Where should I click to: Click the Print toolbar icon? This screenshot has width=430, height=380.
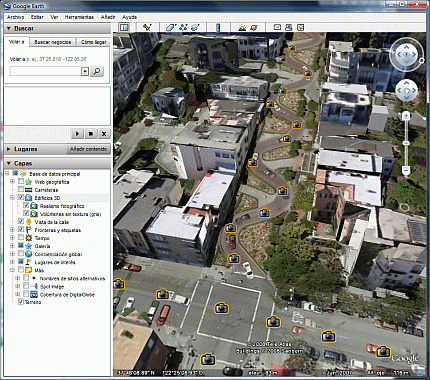[x=289, y=27]
